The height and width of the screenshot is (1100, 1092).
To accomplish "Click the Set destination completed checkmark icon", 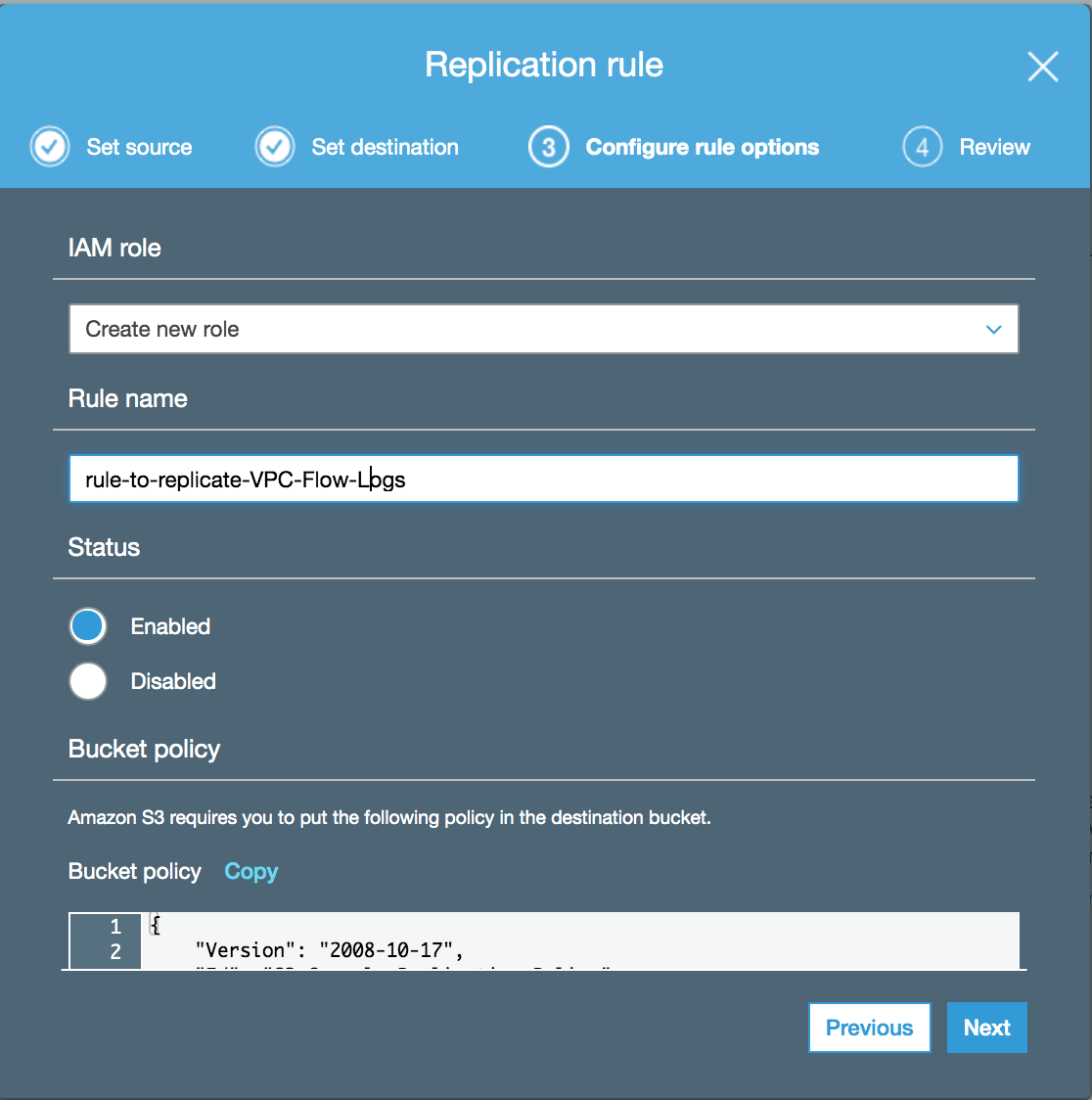I will click(274, 146).
